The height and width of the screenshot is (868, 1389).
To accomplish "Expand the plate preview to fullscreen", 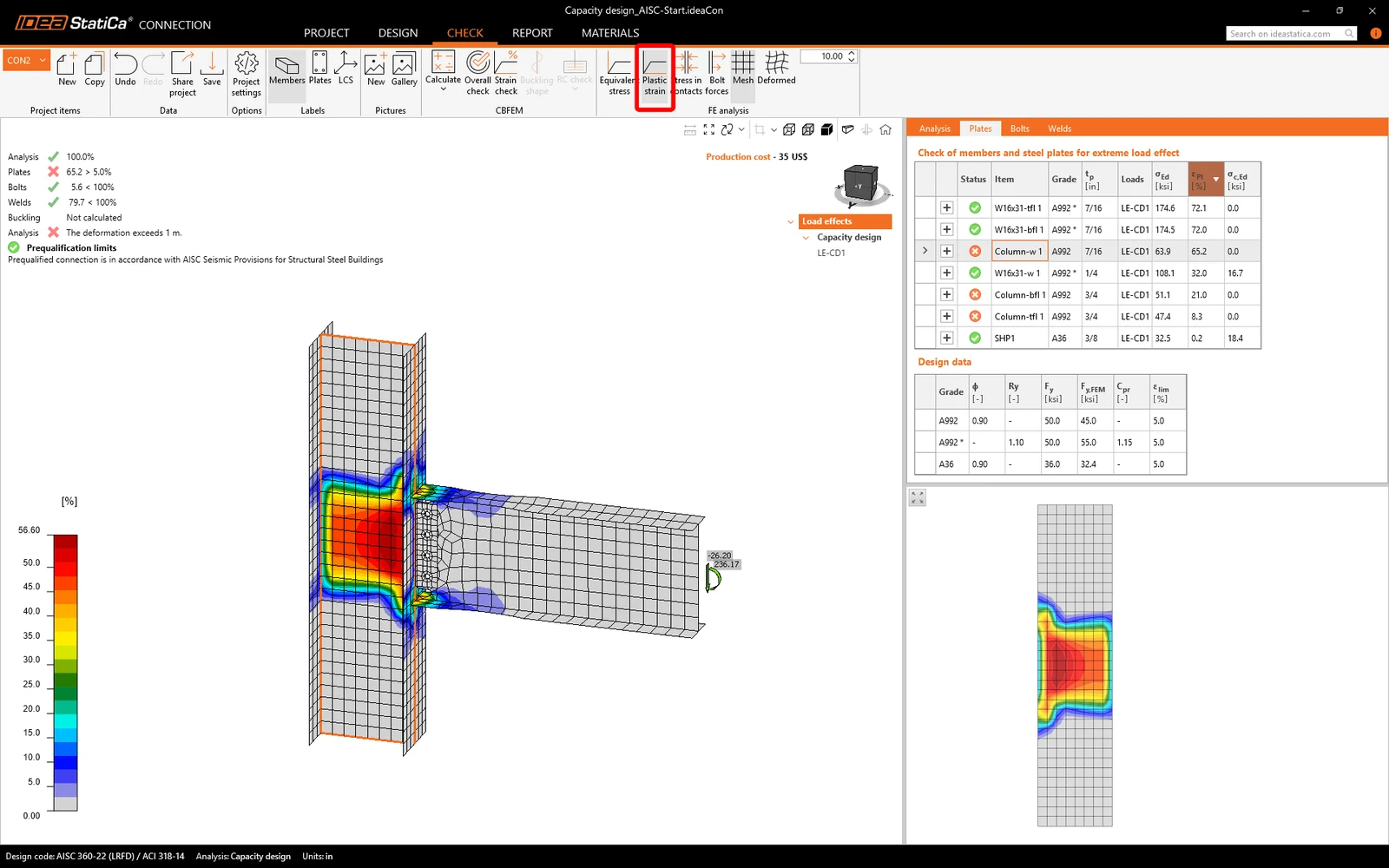I will tap(918, 497).
